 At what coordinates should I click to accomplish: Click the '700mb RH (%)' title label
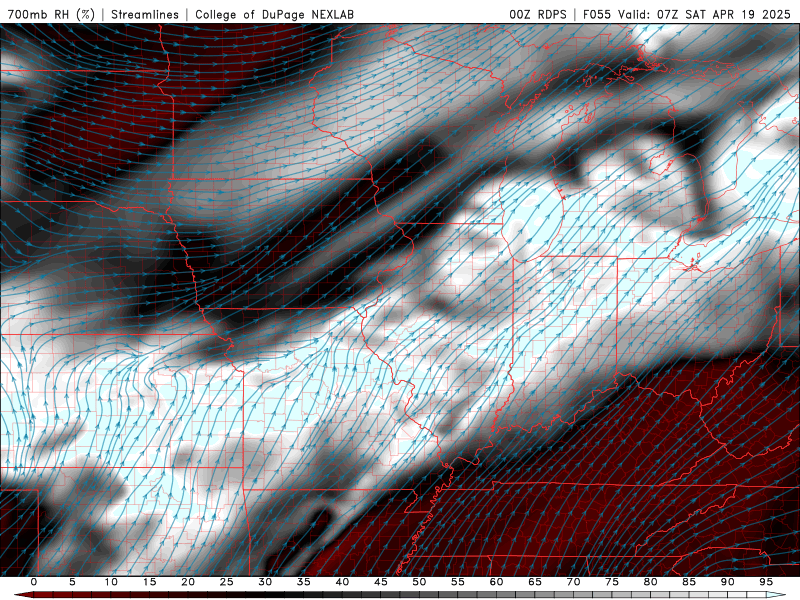click(52, 14)
